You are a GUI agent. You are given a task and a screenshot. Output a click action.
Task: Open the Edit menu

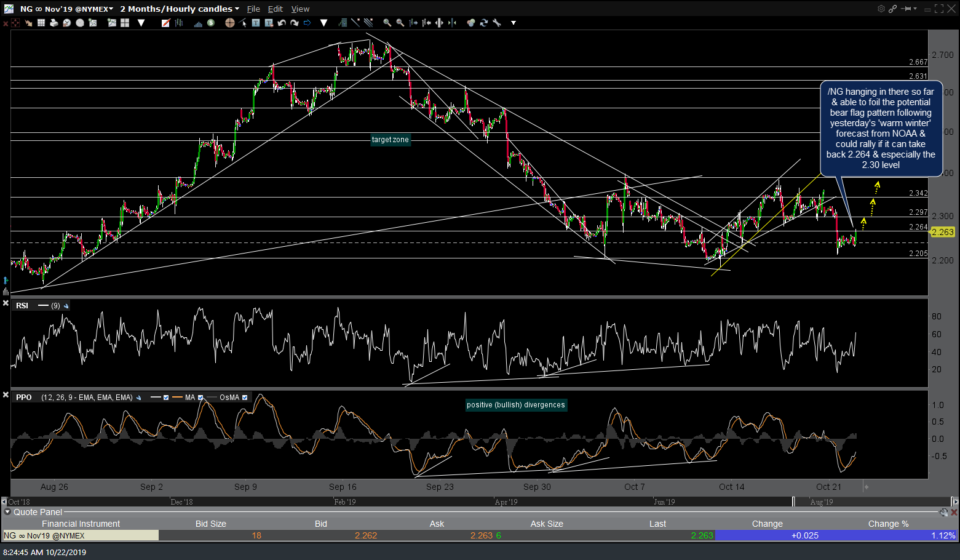pyautogui.click(x=276, y=8)
